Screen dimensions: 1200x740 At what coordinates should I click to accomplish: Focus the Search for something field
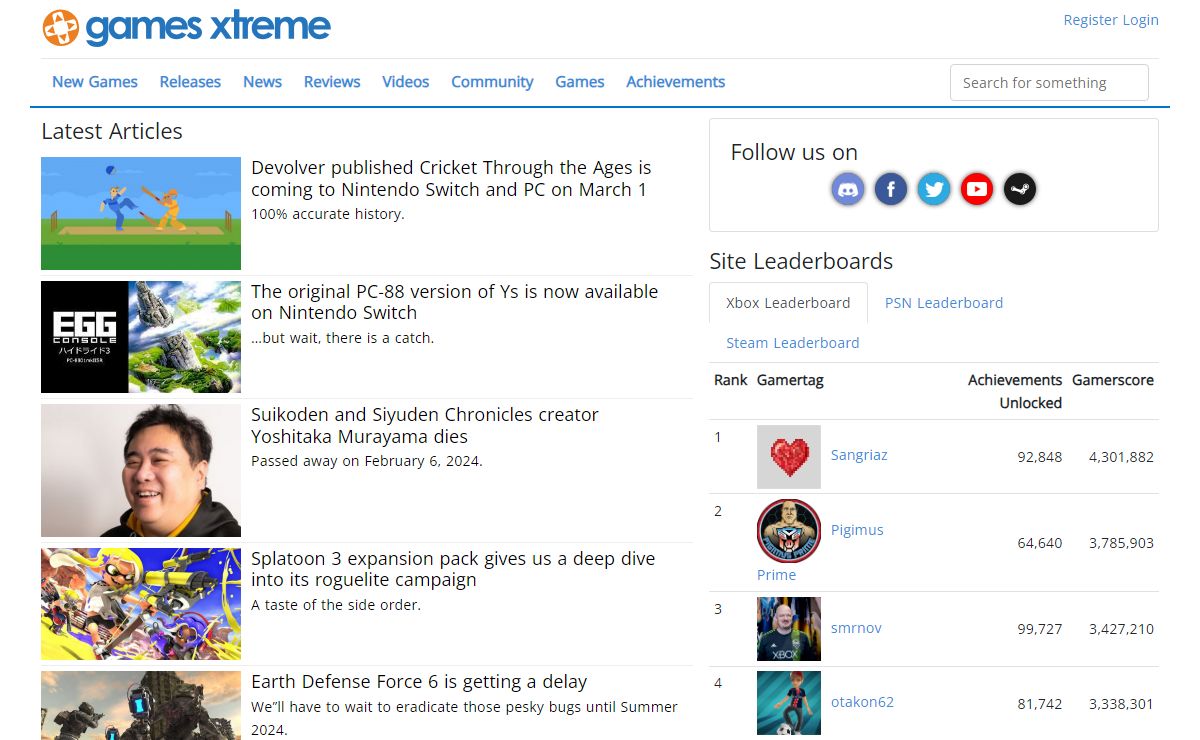[x=1049, y=83]
